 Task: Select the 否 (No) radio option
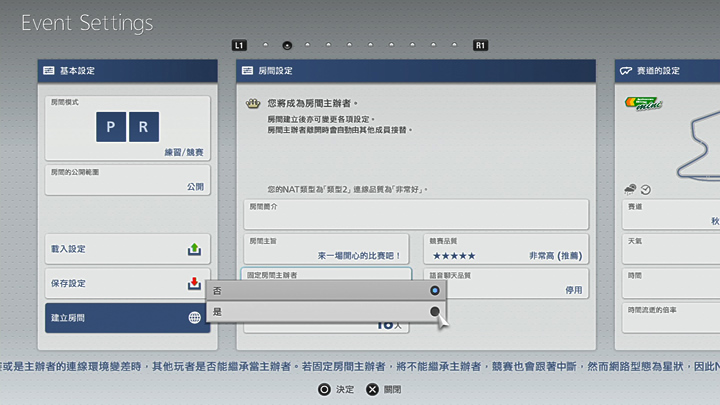434,290
